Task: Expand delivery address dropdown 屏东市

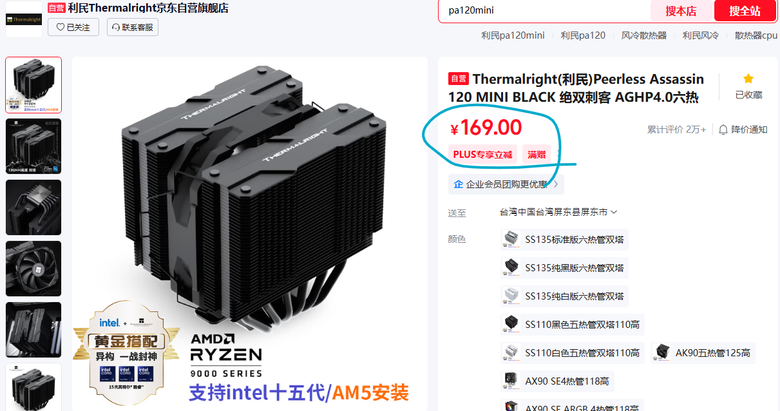Action: pyautogui.click(x=614, y=212)
